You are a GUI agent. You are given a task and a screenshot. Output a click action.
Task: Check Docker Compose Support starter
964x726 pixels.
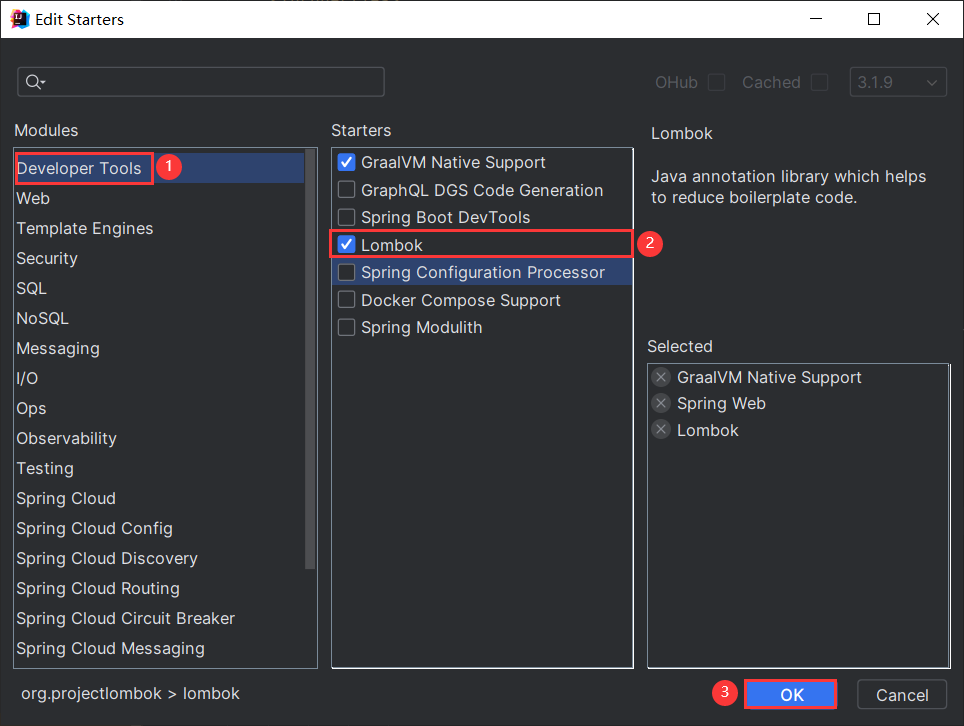click(347, 299)
